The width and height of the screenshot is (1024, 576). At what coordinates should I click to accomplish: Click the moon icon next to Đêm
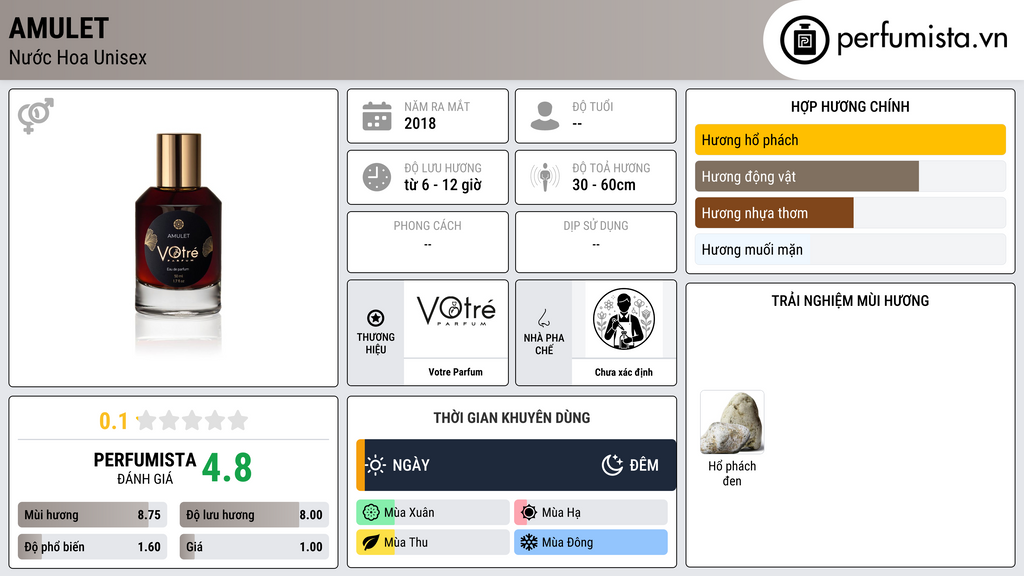click(612, 465)
